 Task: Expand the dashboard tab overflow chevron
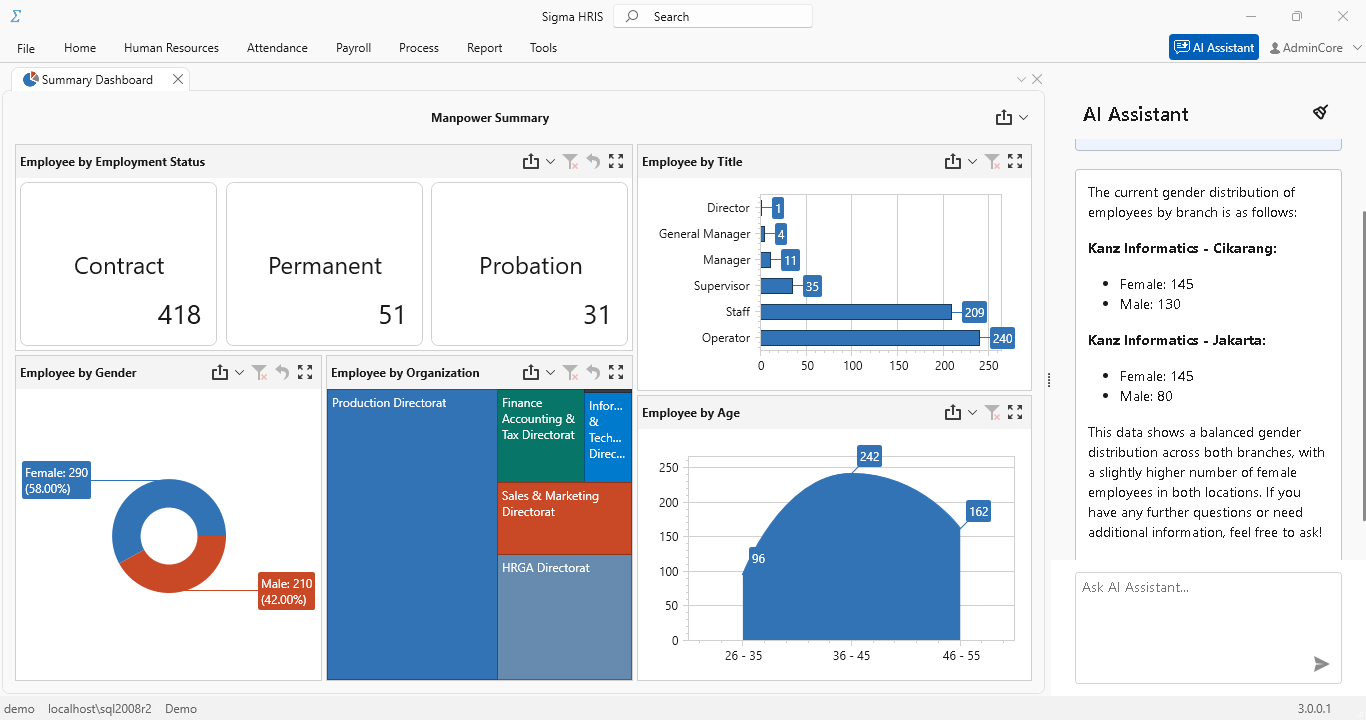[x=1021, y=78]
